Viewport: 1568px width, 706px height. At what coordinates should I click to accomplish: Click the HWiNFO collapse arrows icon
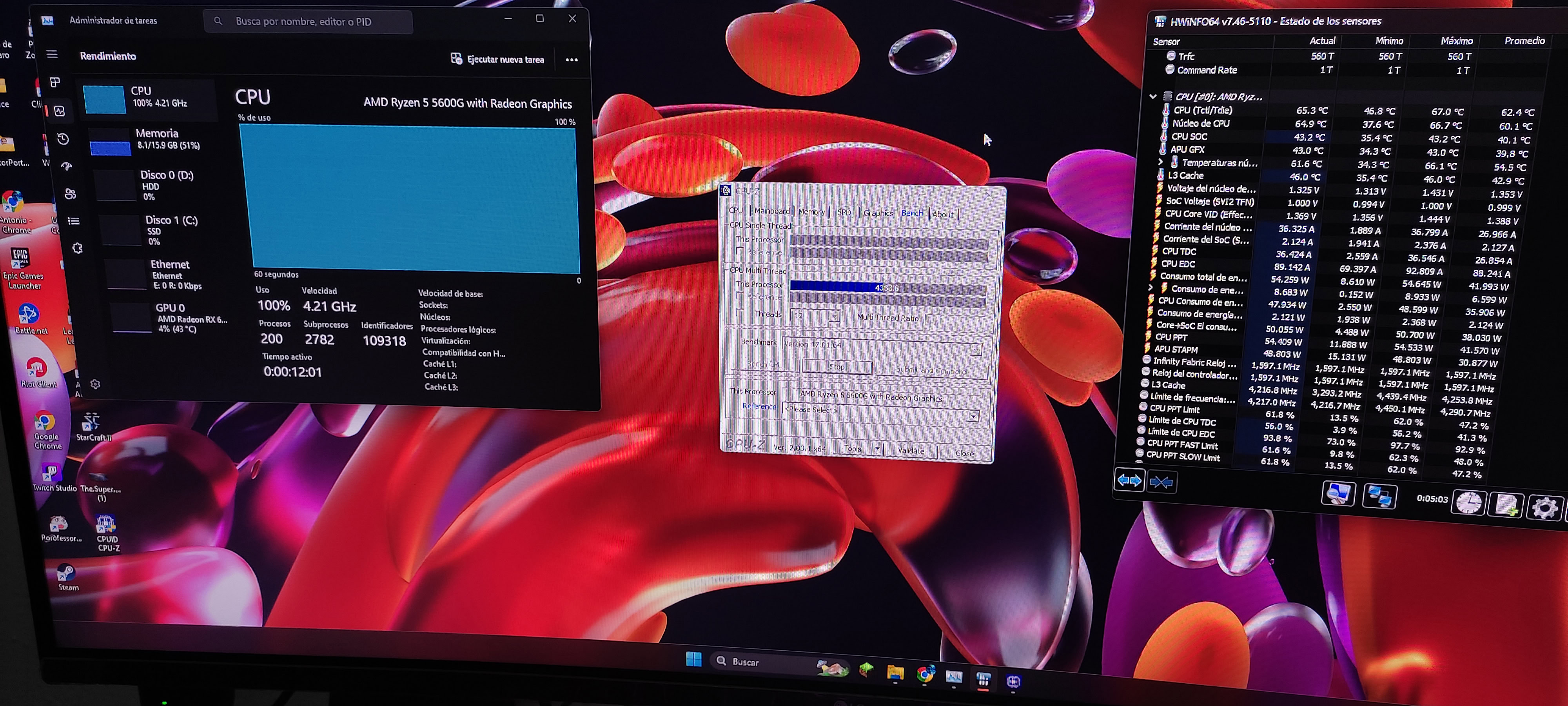click(1161, 482)
